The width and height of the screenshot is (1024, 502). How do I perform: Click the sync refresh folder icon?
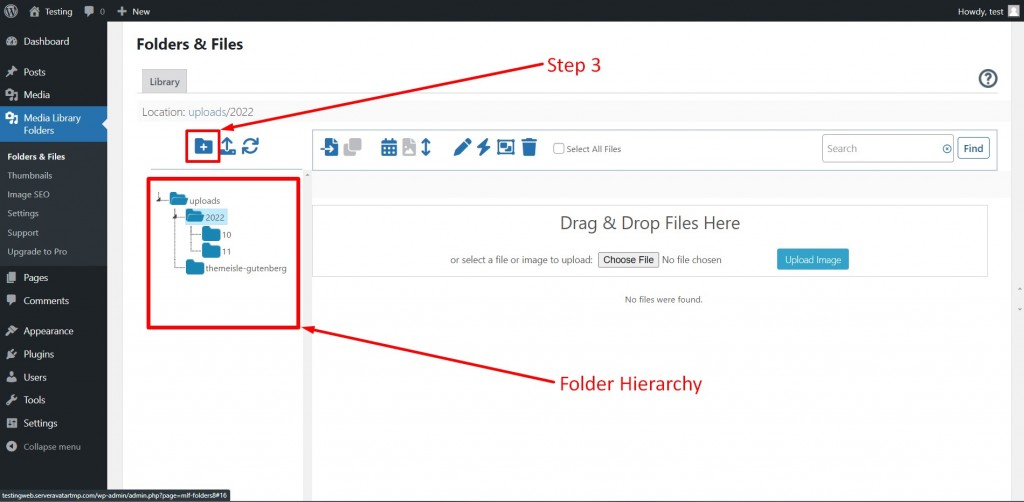[250, 146]
